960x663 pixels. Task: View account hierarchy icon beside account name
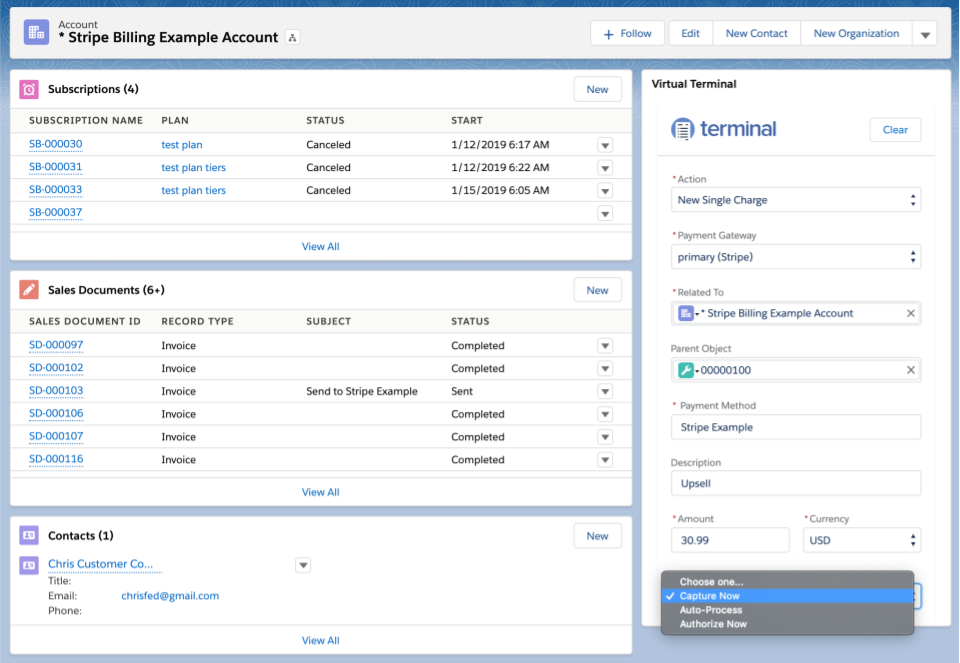[x=293, y=38]
